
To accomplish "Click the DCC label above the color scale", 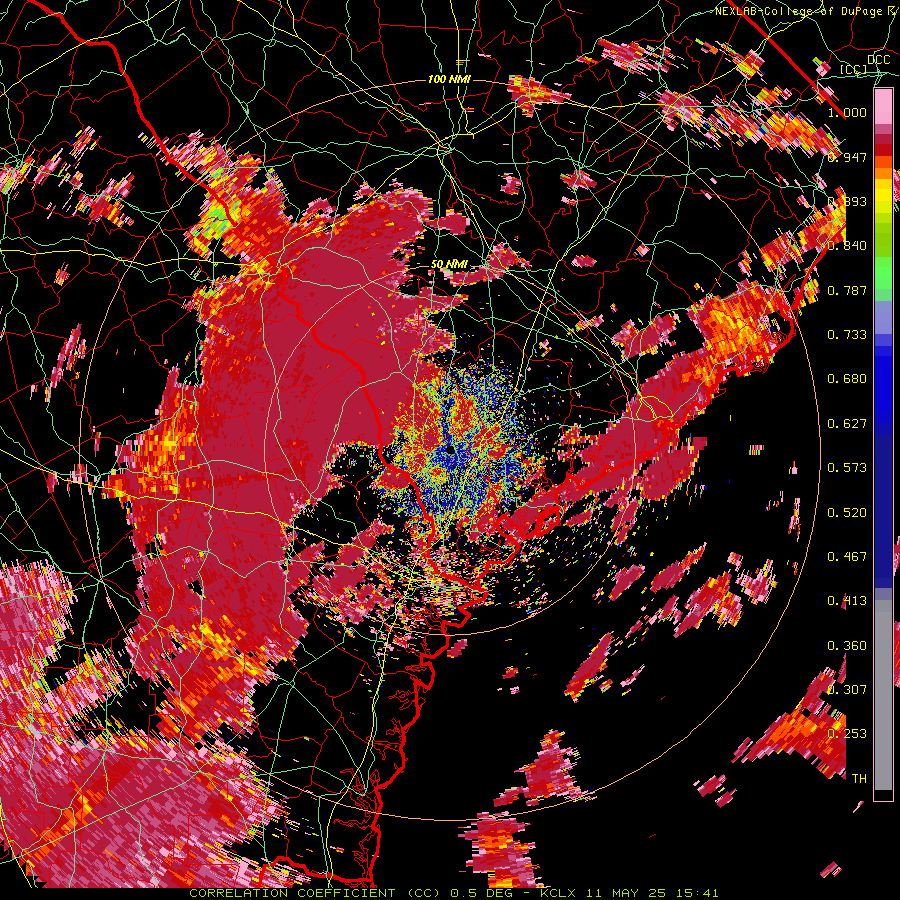I will pos(878,60).
